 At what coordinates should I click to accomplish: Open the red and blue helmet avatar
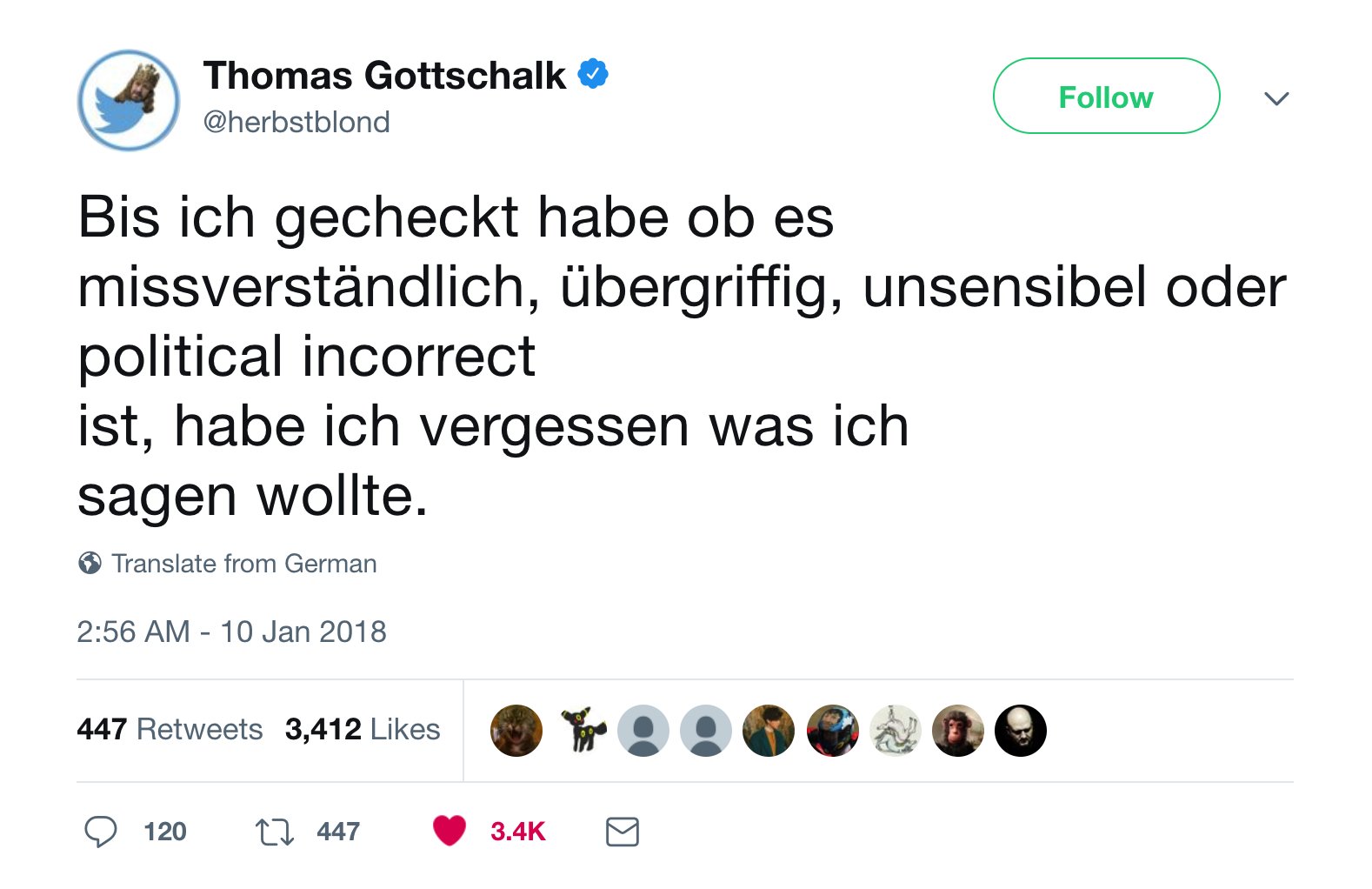(832, 730)
